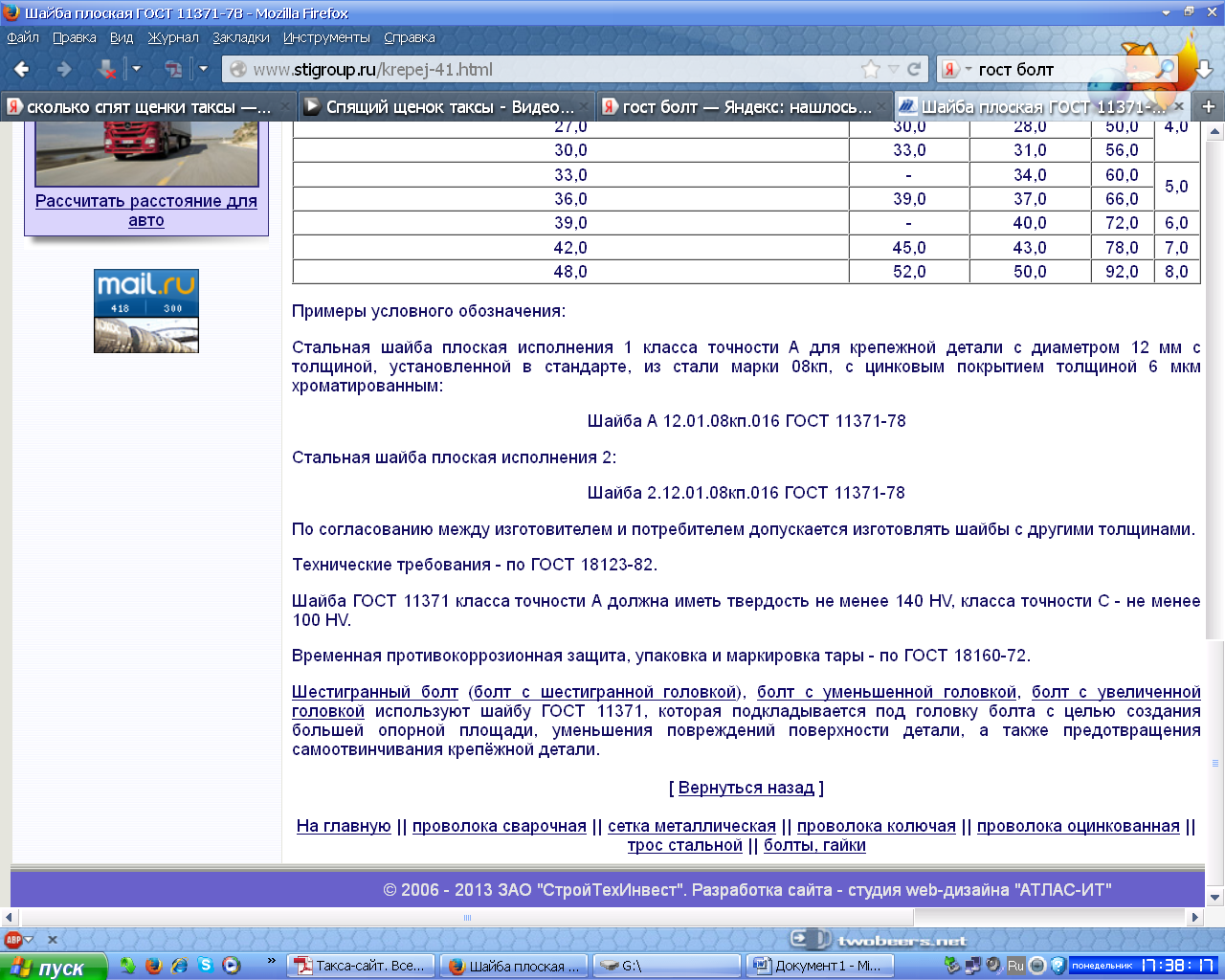Open the Журнал menu
Image resolution: width=1225 pixels, height=980 pixels.
pos(173,37)
